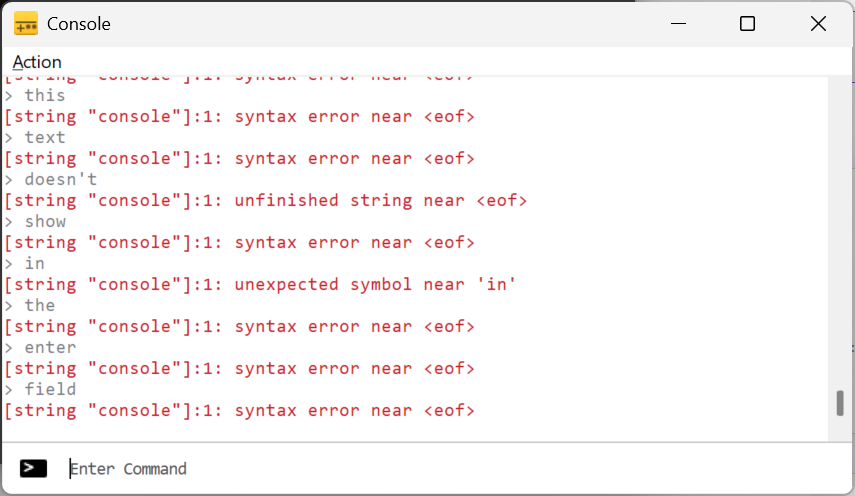The width and height of the screenshot is (855, 496).
Task: Click the Console title text
Action: [79, 24]
